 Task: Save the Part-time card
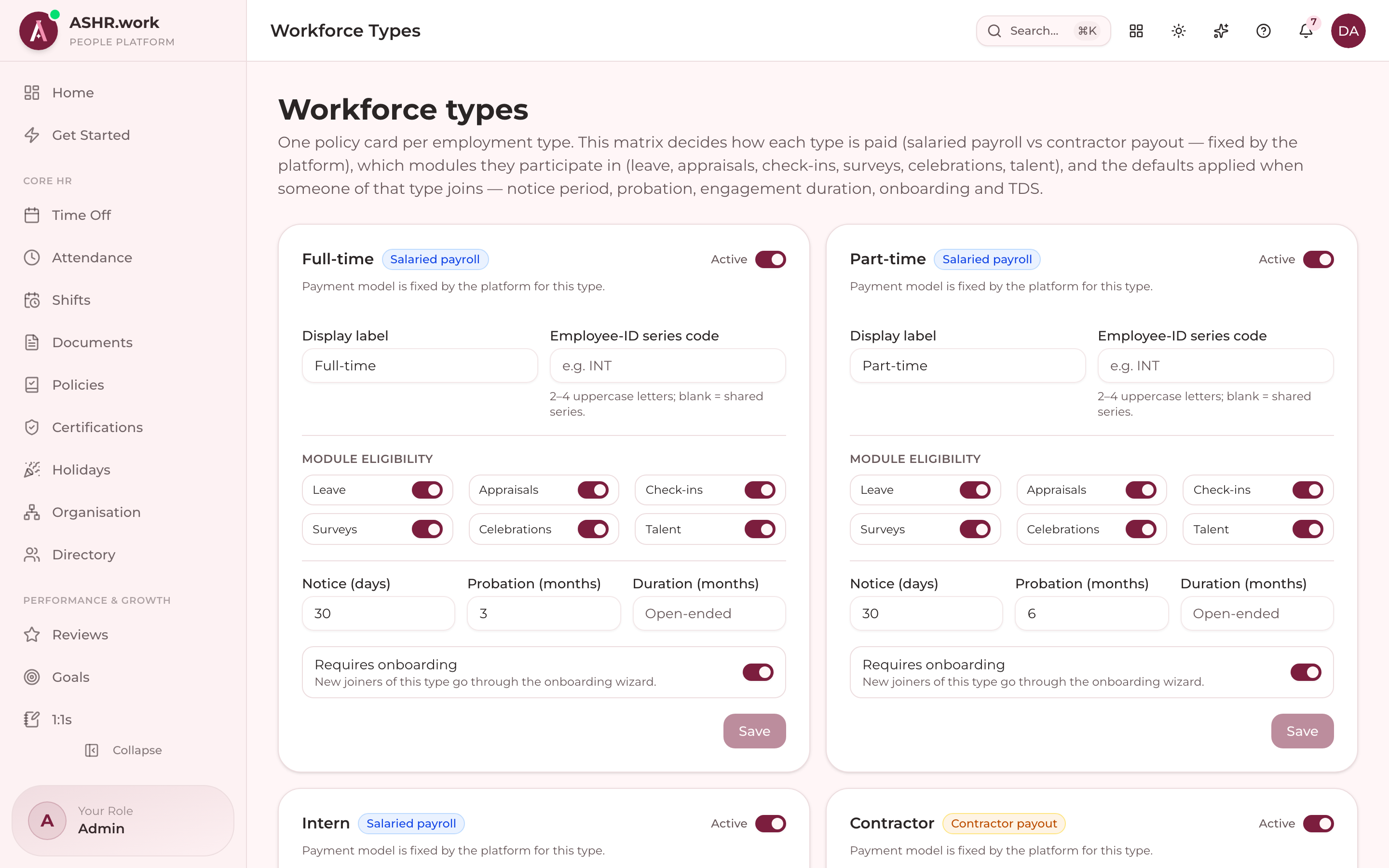click(1302, 732)
